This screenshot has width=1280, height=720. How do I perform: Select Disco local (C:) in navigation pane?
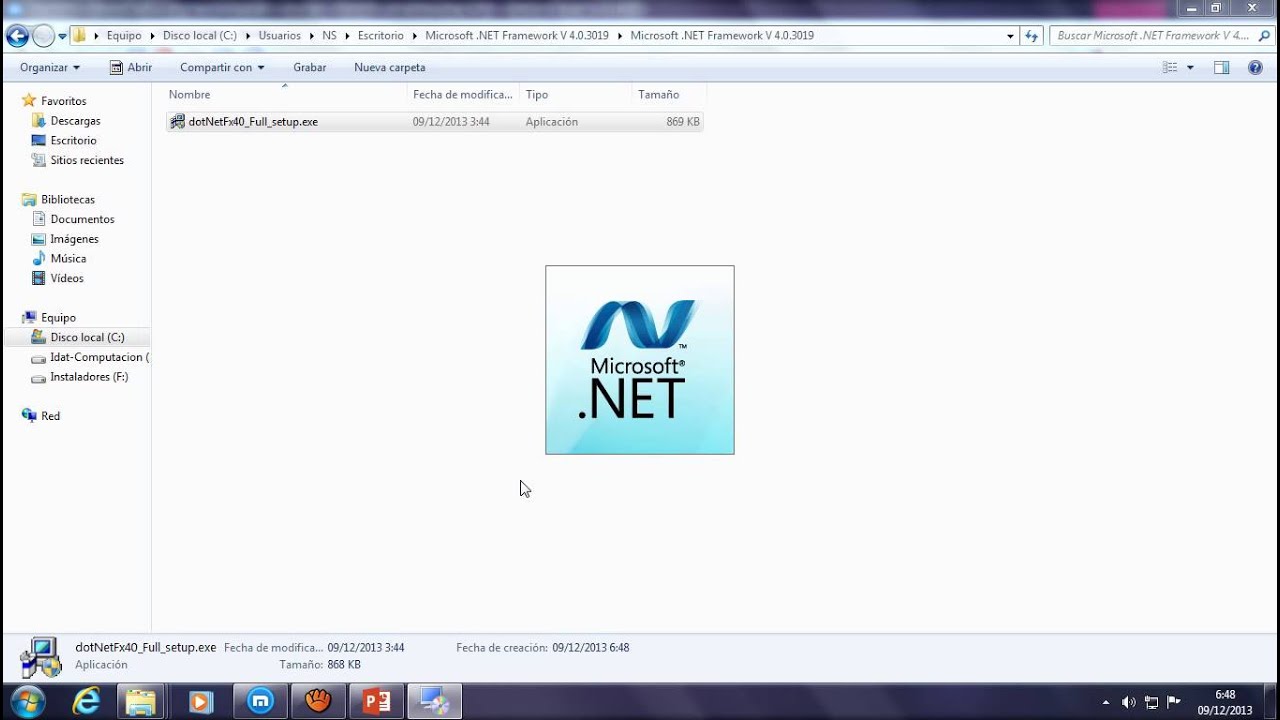(x=87, y=337)
